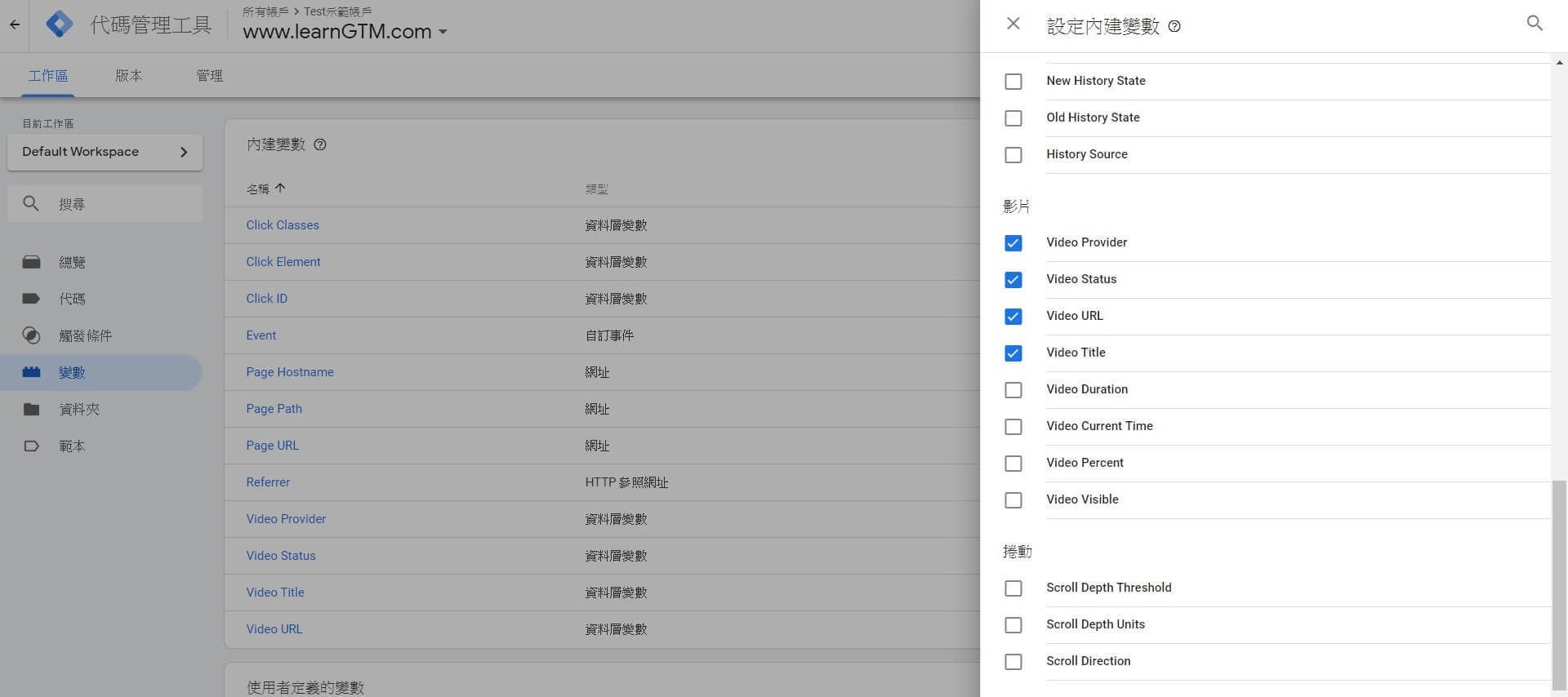
Task: Switch to the 管理 tab
Action: (209, 75)
